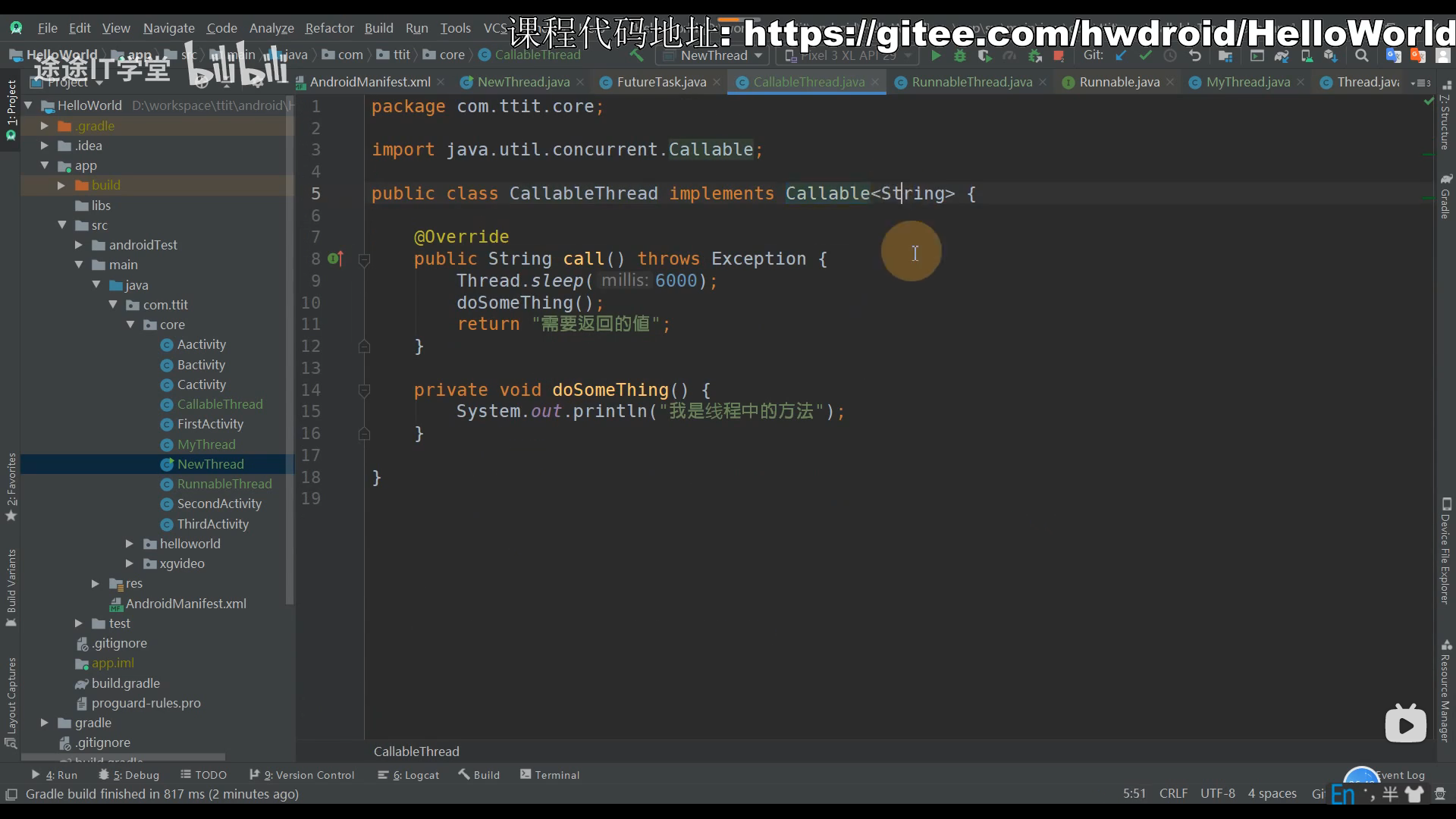Expand the helloworld package
This screenshot has height=819, width=1456.
pyautogui.click(x=130, y=544)
